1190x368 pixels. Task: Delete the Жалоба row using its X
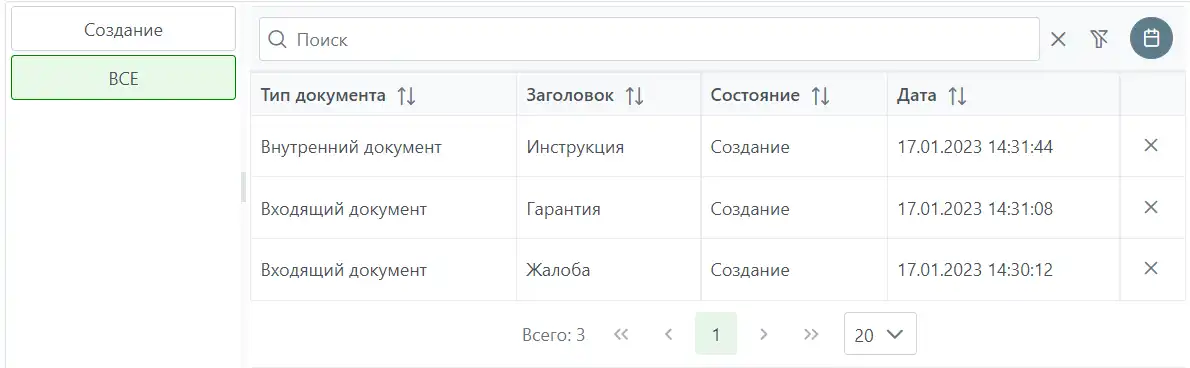(1151, 268)
